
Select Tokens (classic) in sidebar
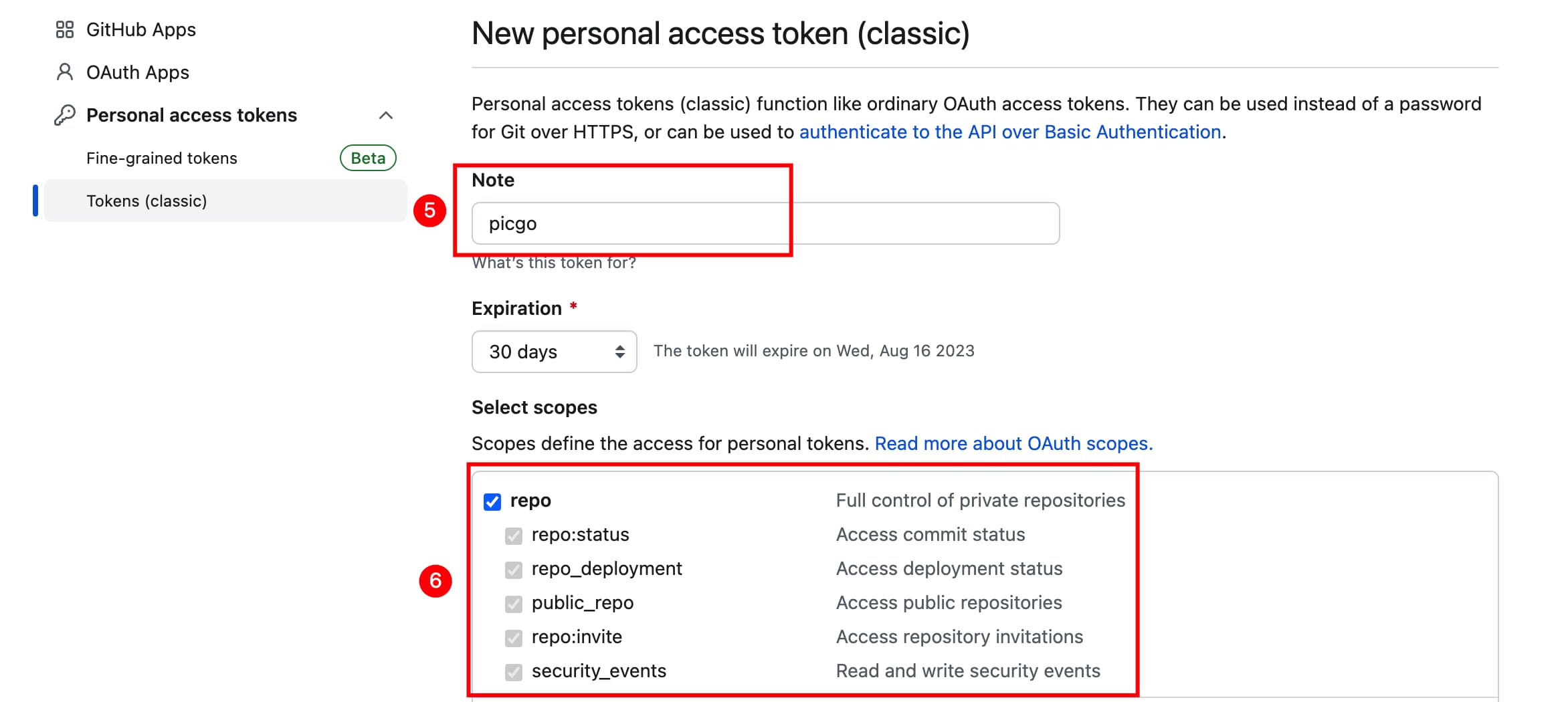click(x=146, y=201)
